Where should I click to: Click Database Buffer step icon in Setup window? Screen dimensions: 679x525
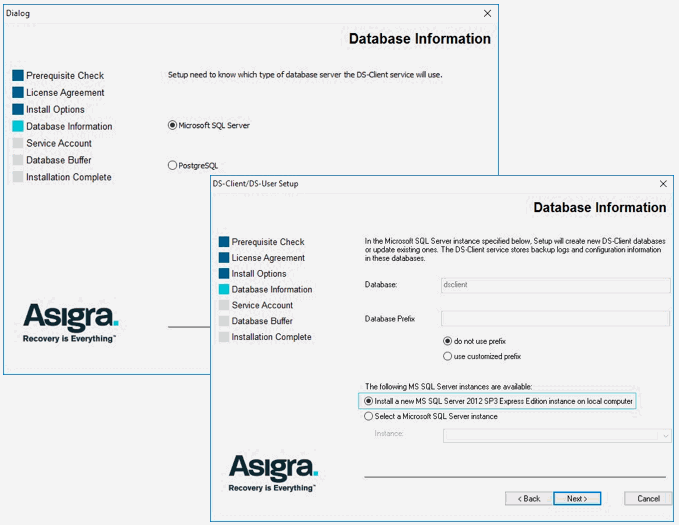tap(224, 321)
